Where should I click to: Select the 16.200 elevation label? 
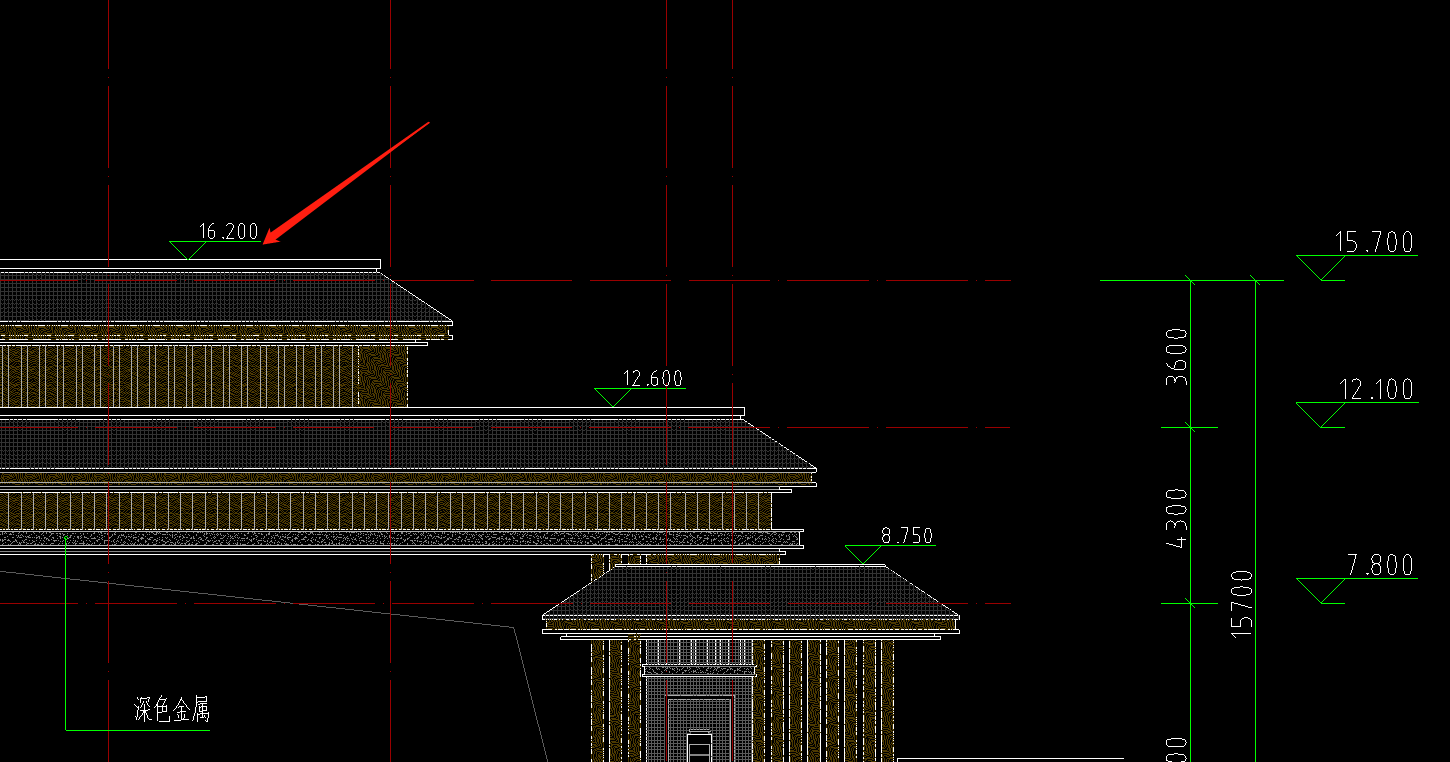coord(229,232)
